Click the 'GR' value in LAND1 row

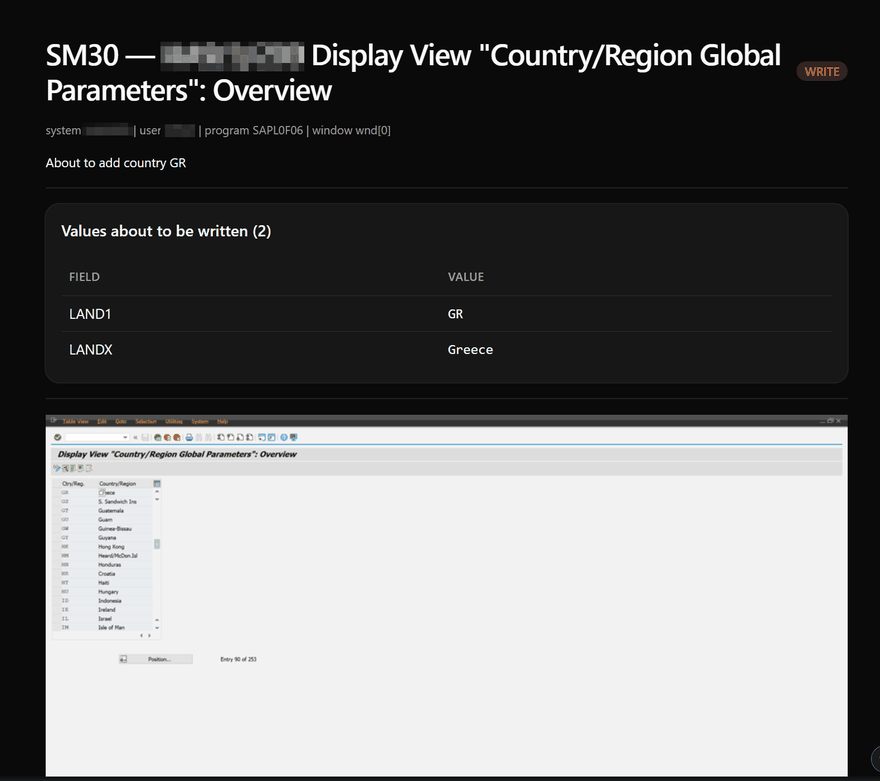click(455, 314)
